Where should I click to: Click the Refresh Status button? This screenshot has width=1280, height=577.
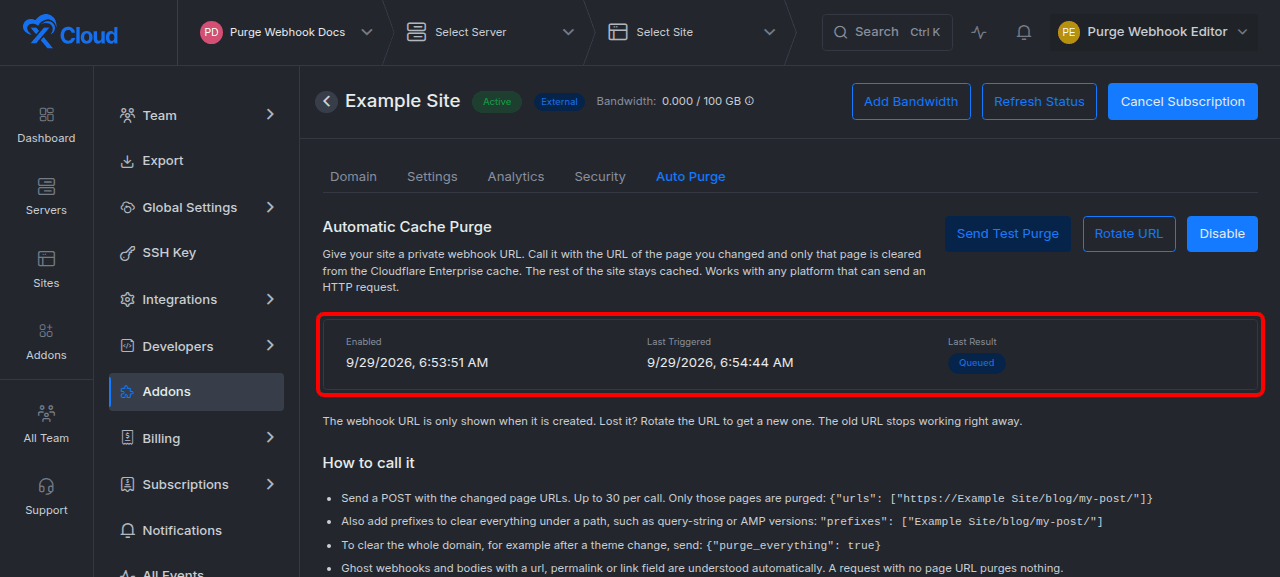click(x=1039, y=101)
